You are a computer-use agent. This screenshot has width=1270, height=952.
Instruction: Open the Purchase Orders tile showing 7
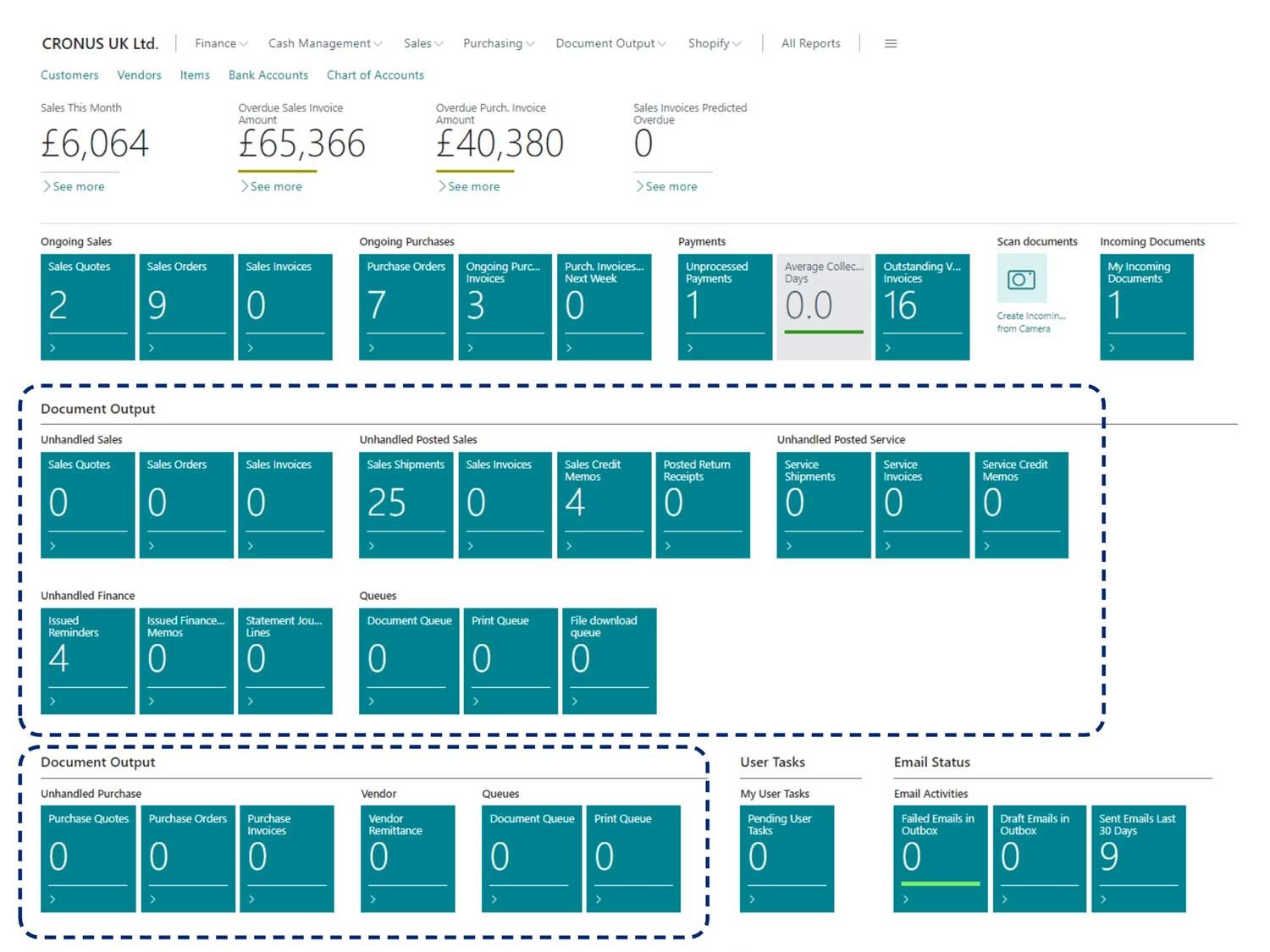click(x=406, y=307)
